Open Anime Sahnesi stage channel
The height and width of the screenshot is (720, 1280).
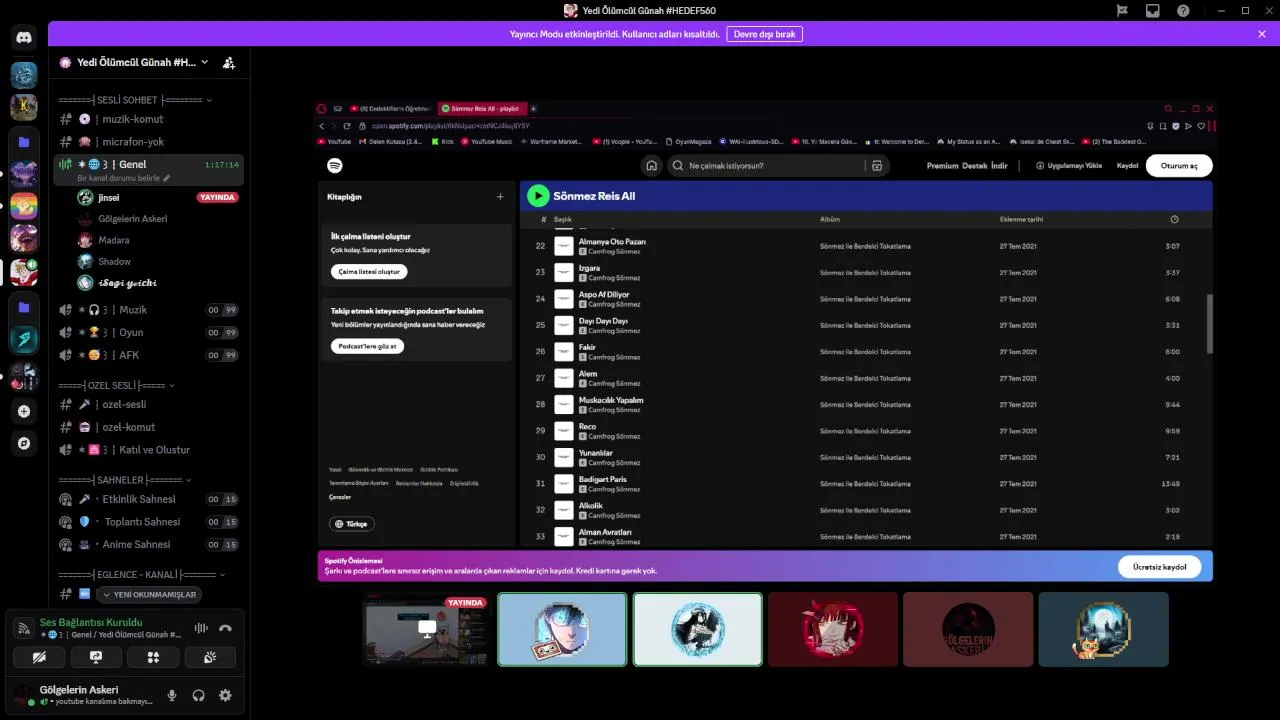[148, 545]
